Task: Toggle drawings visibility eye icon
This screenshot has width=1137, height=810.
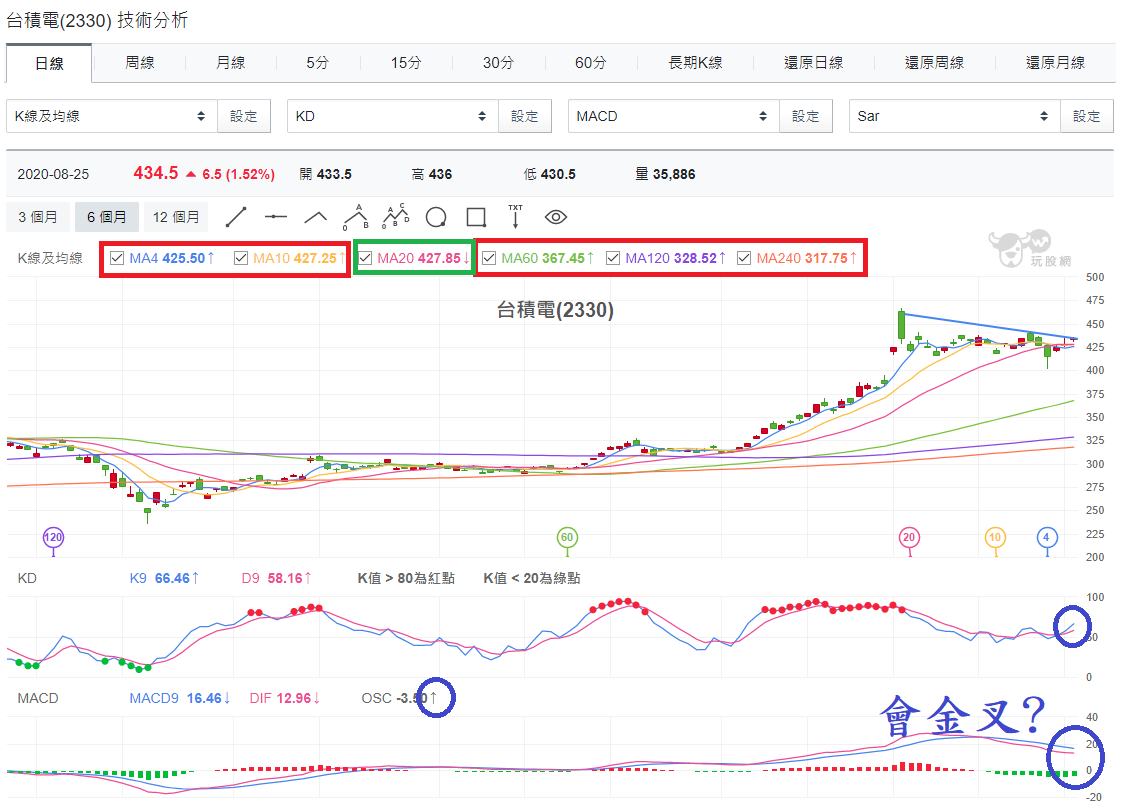Action: pyautogui.click(x=555, y=217)
